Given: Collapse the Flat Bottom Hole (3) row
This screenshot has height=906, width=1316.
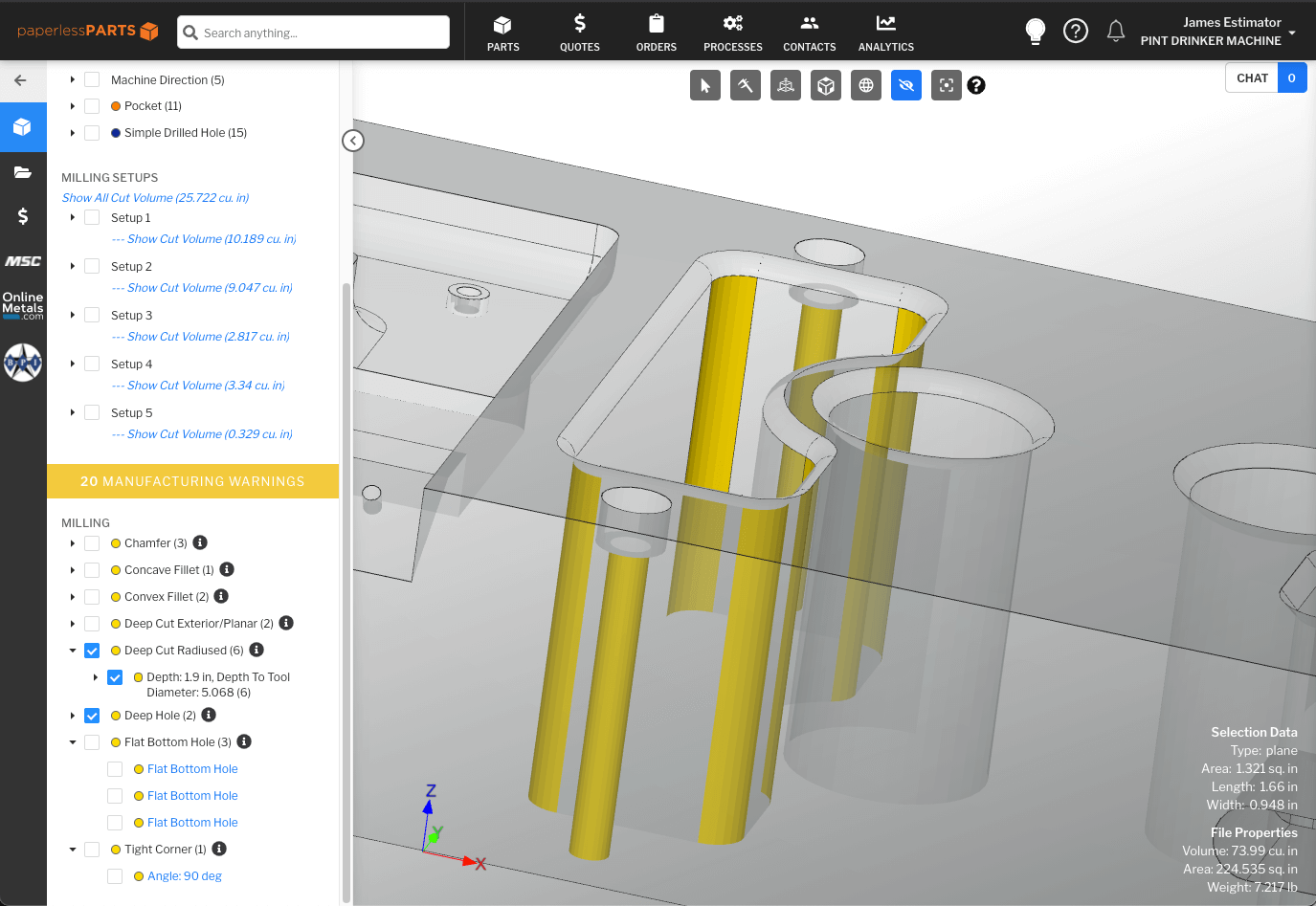Looking at the screenshot, I should pos(73,742).
